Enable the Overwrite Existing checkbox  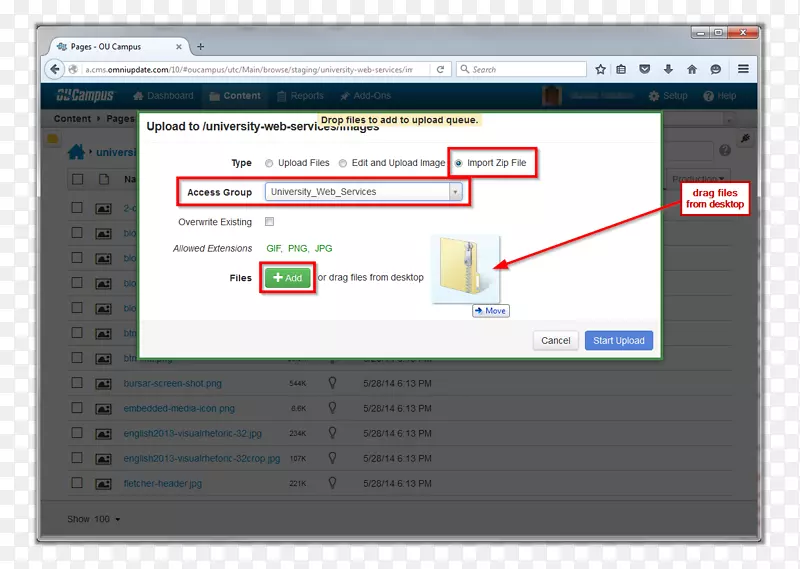coord(269,222)
